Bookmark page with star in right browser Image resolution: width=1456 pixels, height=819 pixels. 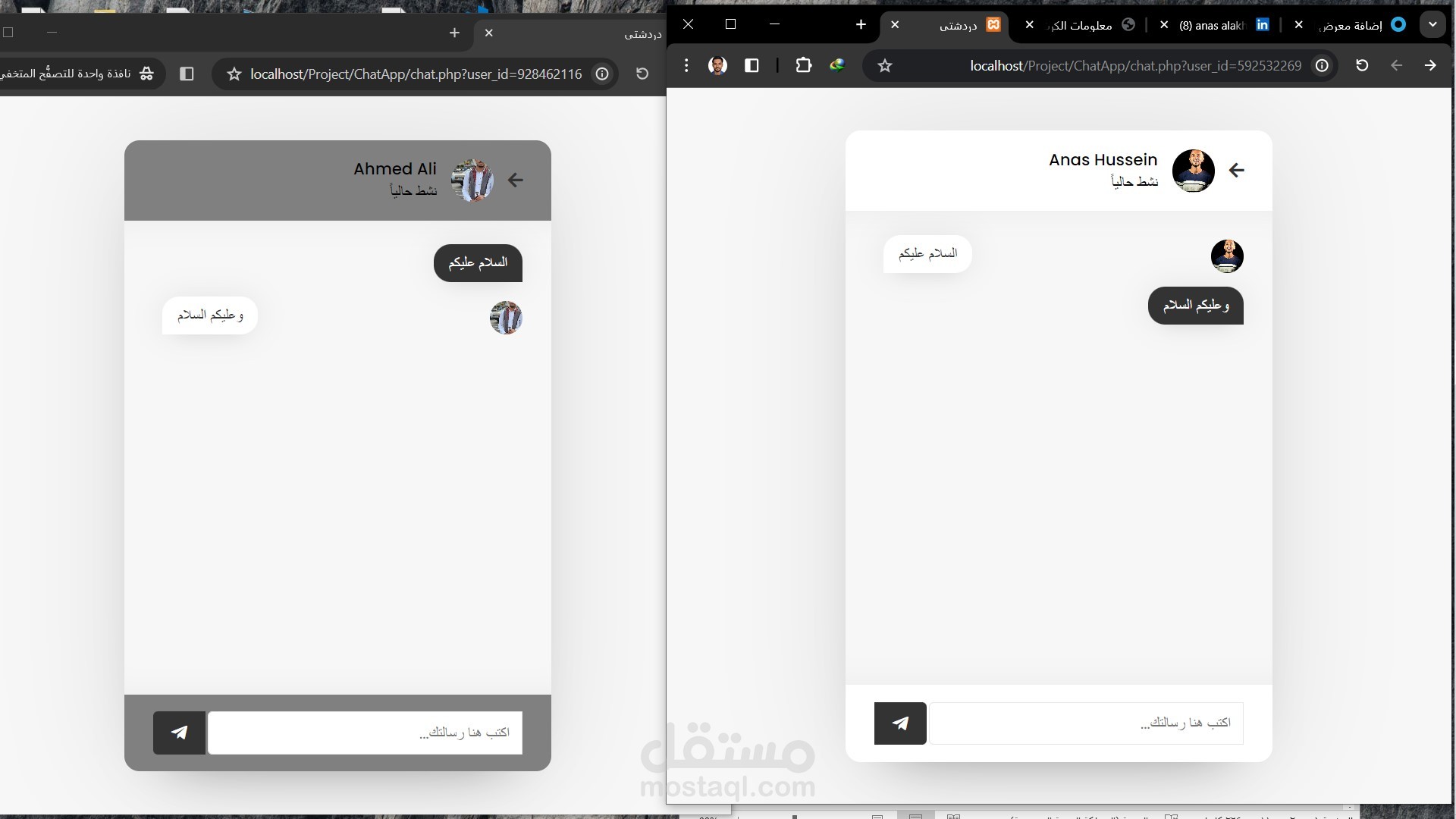885,66
